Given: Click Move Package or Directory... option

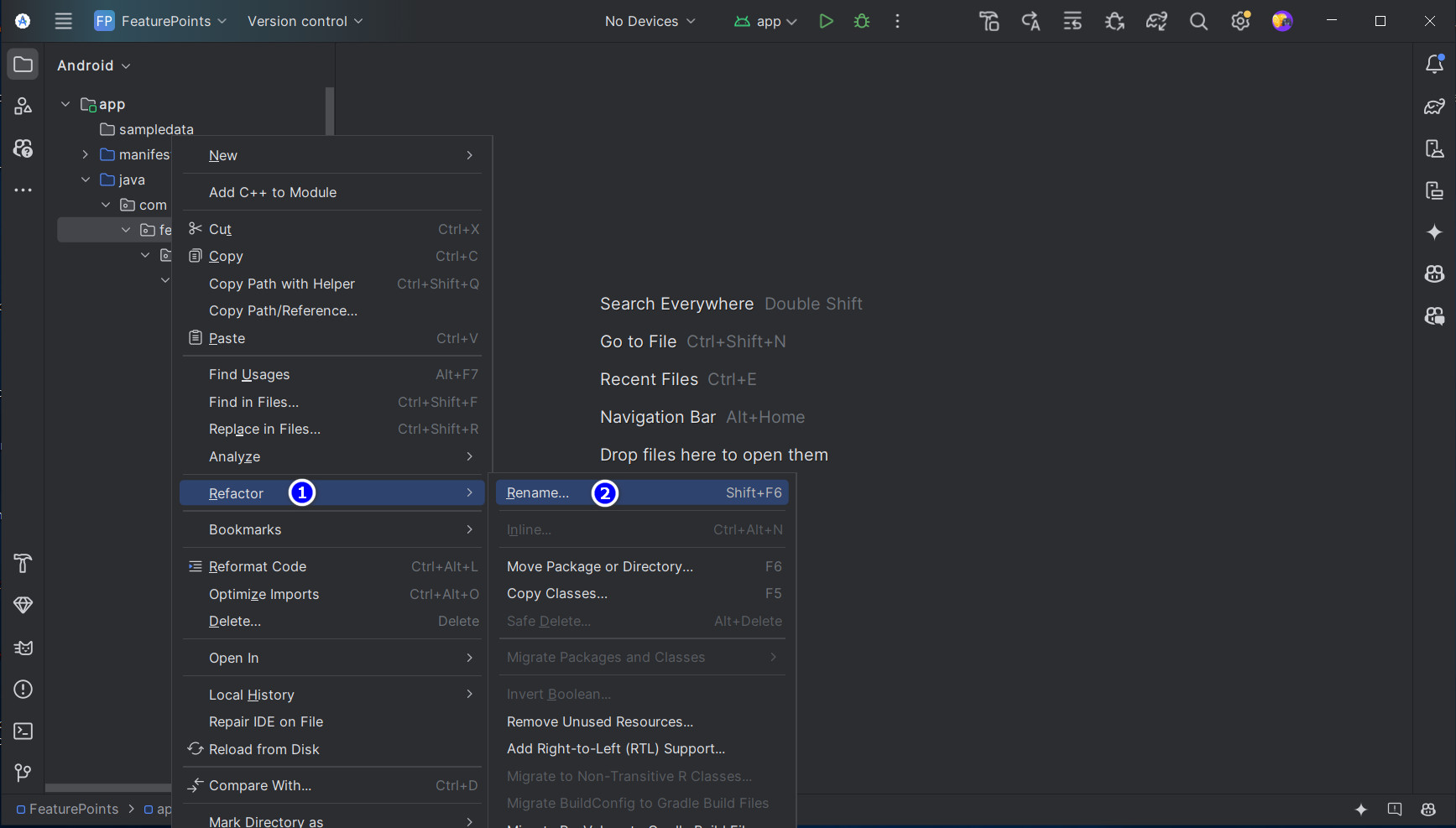Looking at the screenshot, I should [600, 566].
